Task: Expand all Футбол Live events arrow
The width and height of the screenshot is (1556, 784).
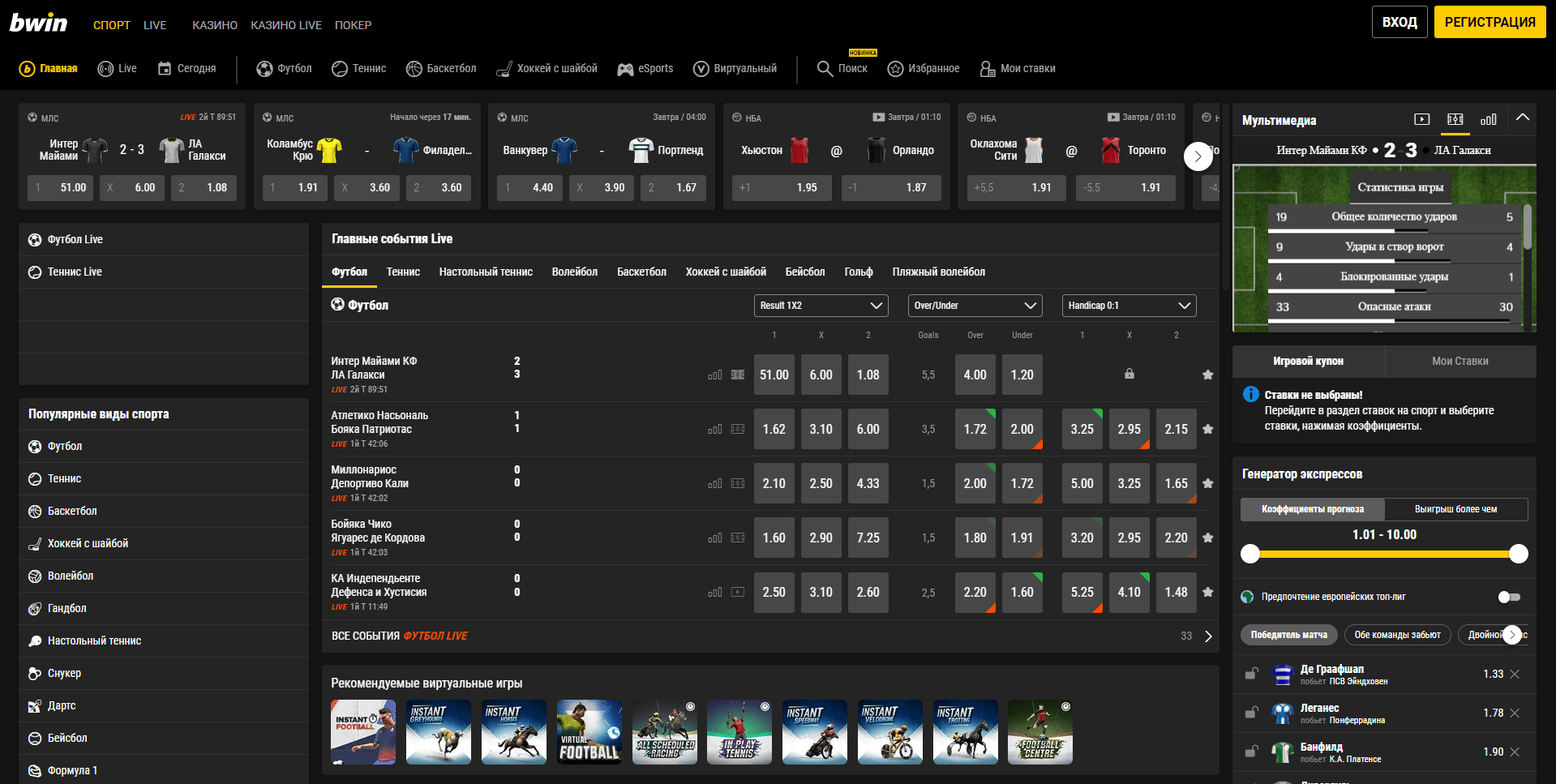Action: (1208, 636)
